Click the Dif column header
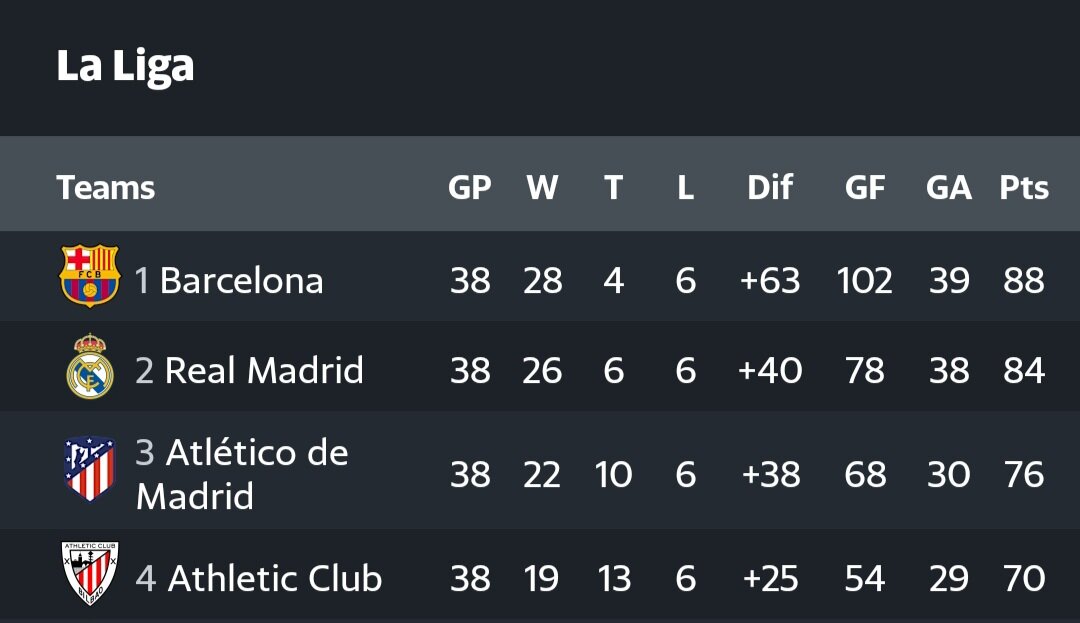The height and width of the screenshot is (623, 1080). 770,187
